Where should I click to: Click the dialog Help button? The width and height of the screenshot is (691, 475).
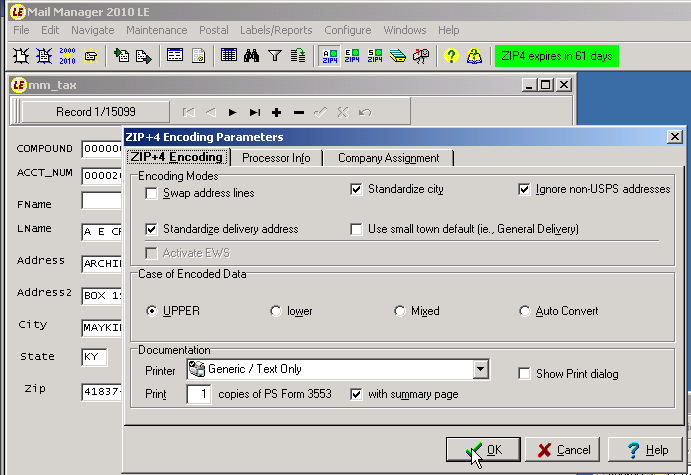tap(645, 450)
